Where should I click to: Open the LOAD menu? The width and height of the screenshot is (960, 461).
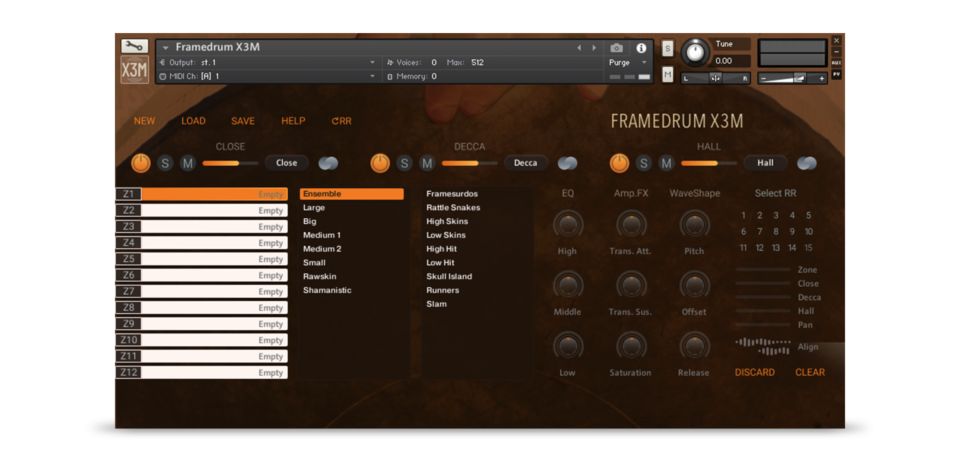click(x=193, y=121)
